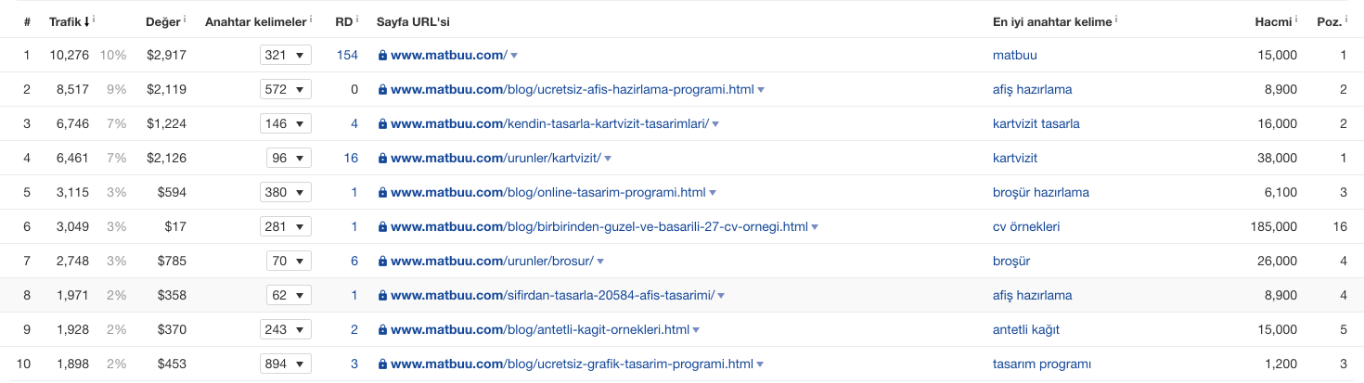Click the lock icon beside the kartvizit URL
This screenshot has height=383, width=1364.
tap(382, 158)
